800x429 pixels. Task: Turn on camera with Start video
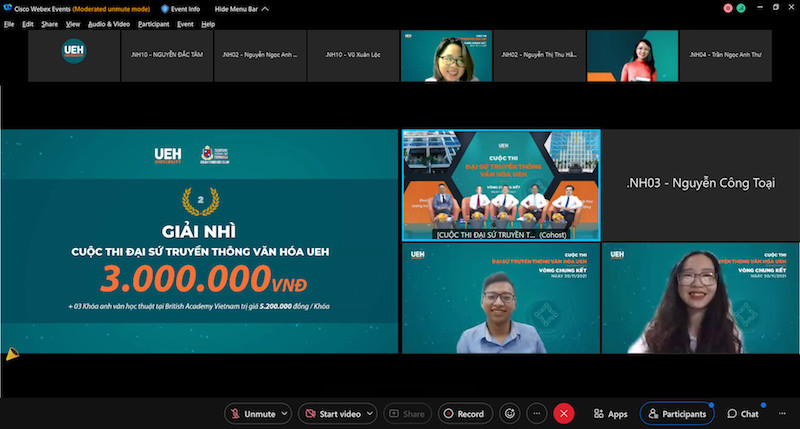(333, 413)
